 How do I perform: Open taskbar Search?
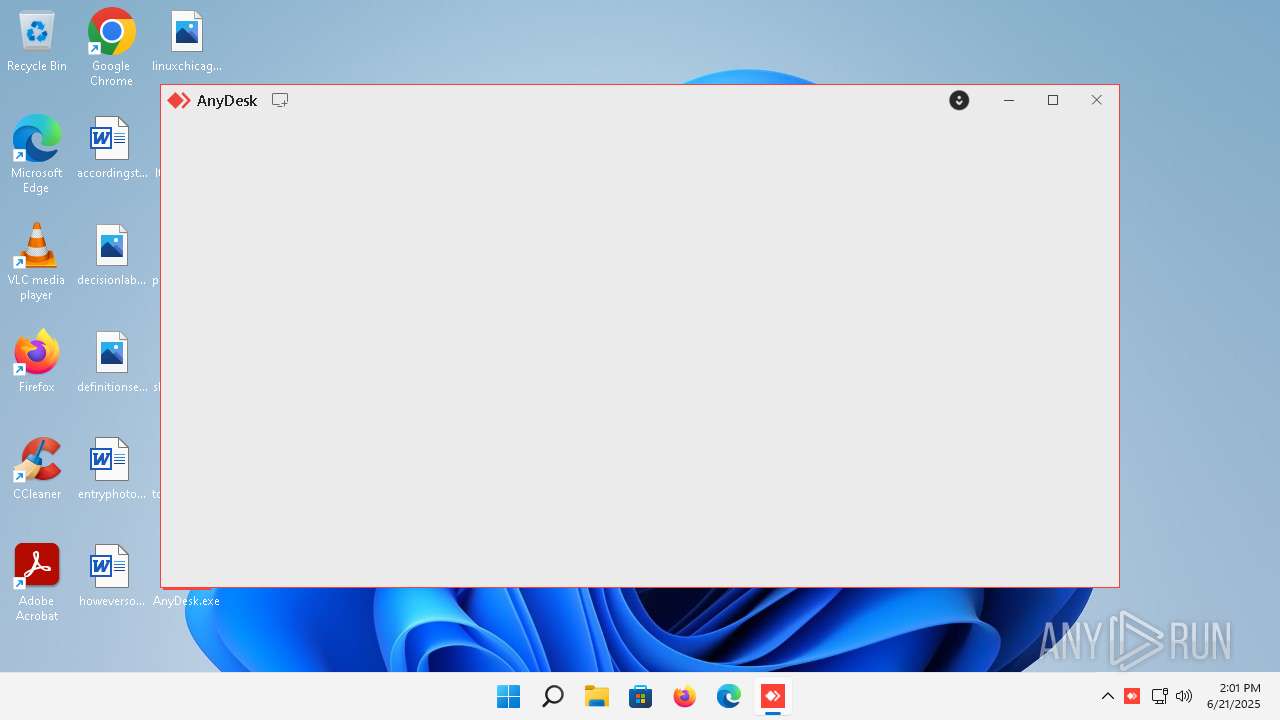(x=552, y=696)
